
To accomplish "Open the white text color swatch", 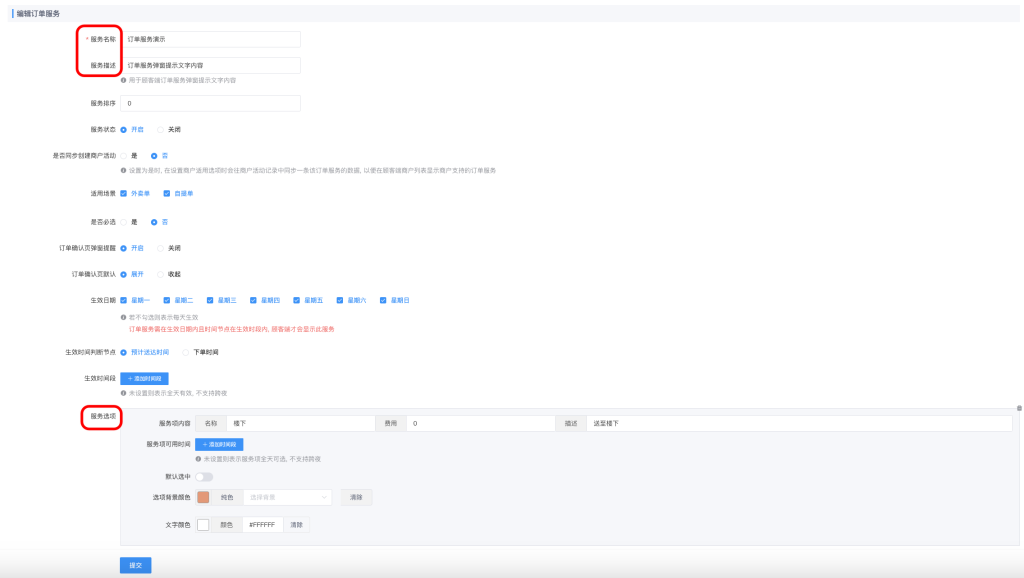I will [x=203, y=525].
